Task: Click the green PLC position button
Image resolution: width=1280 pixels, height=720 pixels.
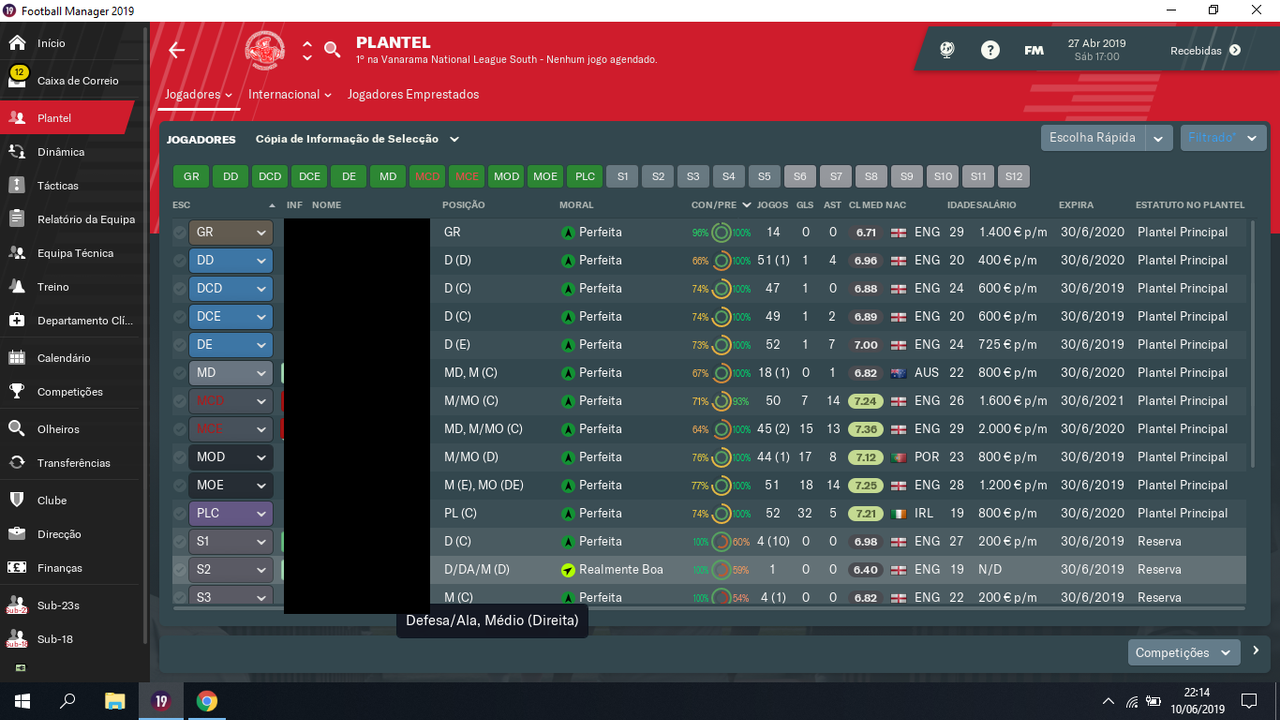Action: pos(586,177)
